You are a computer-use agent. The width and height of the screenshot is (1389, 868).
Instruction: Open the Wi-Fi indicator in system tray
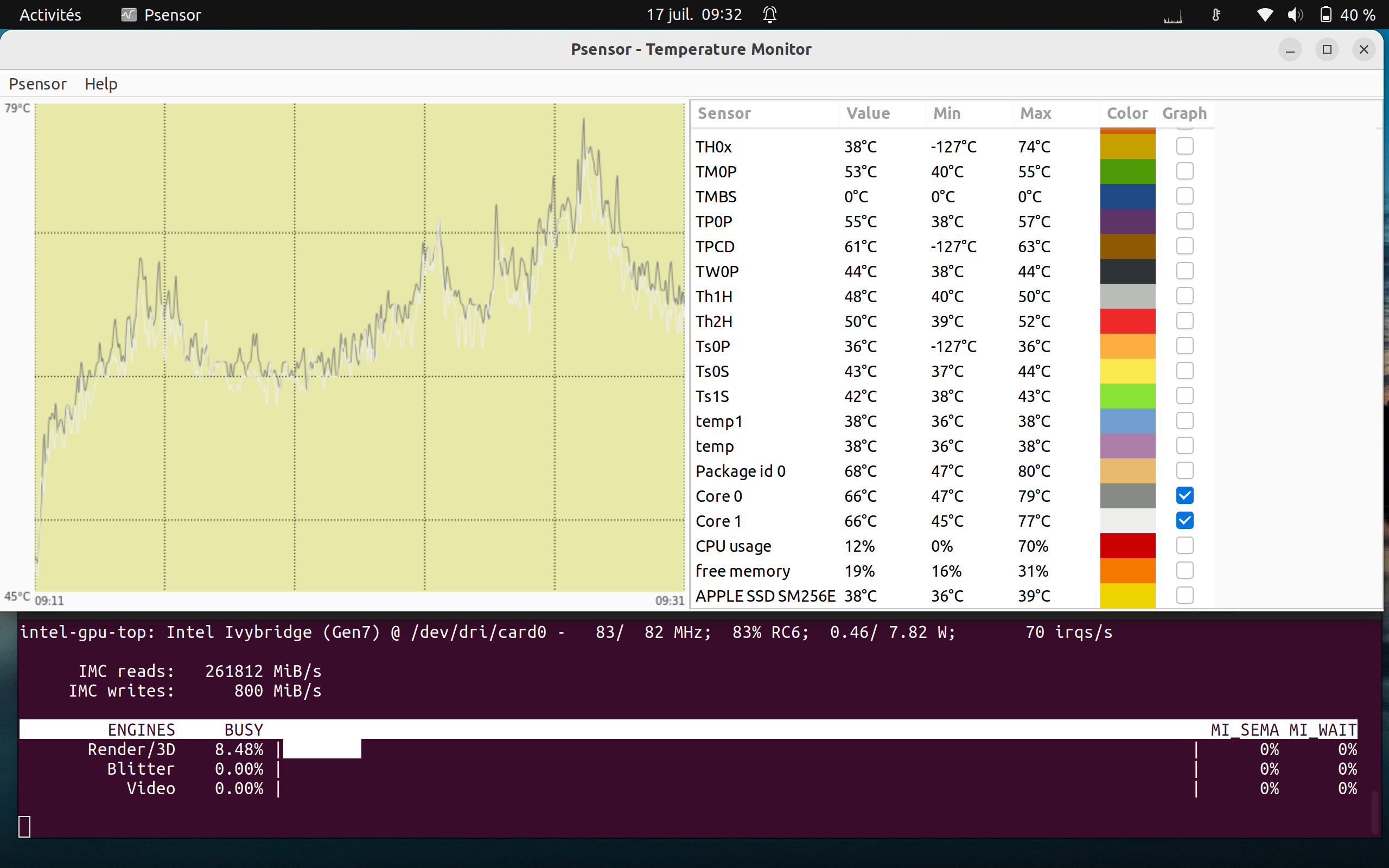[x=1264, y=15]
